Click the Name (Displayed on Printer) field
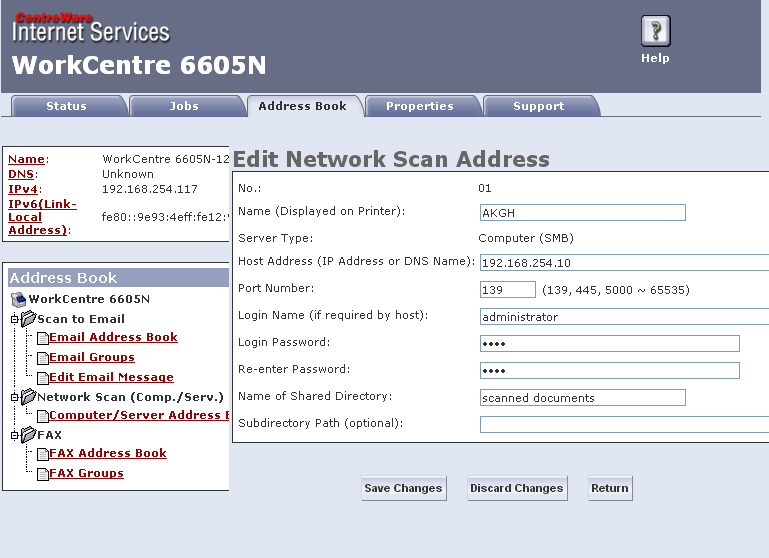Viewport: 769px width, 558px height. [x=583, y=213]
